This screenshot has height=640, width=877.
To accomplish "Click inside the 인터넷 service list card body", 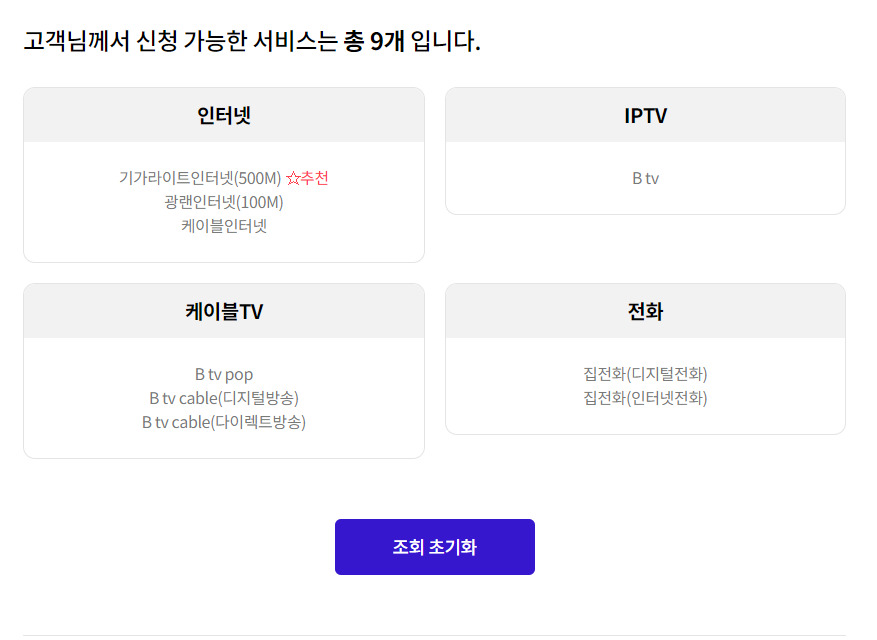I will tap(224, 201).
